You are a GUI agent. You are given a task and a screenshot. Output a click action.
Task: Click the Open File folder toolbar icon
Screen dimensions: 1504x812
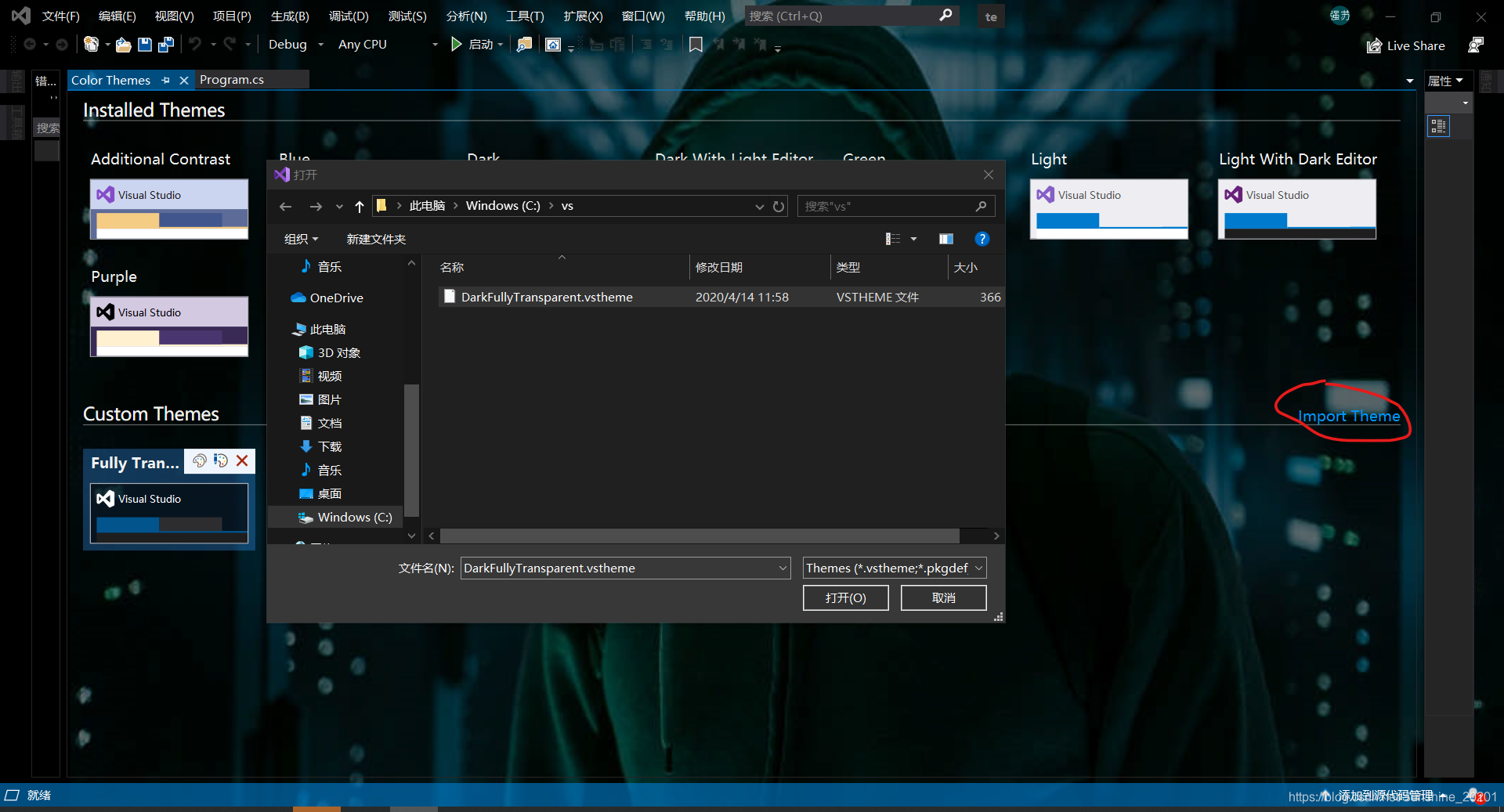123,45
